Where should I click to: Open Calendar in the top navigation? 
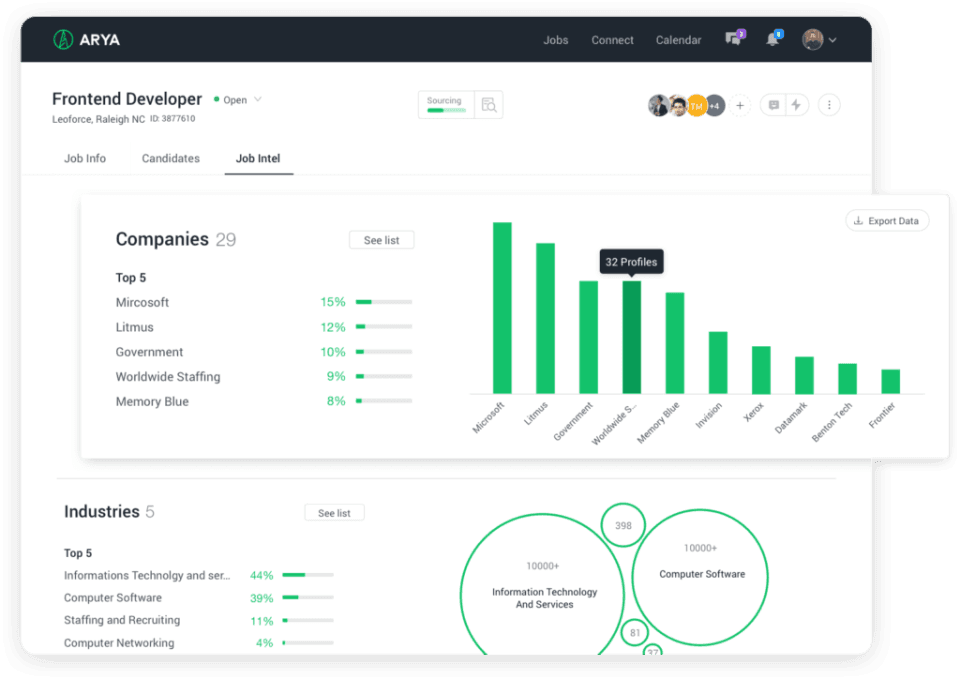678,41
